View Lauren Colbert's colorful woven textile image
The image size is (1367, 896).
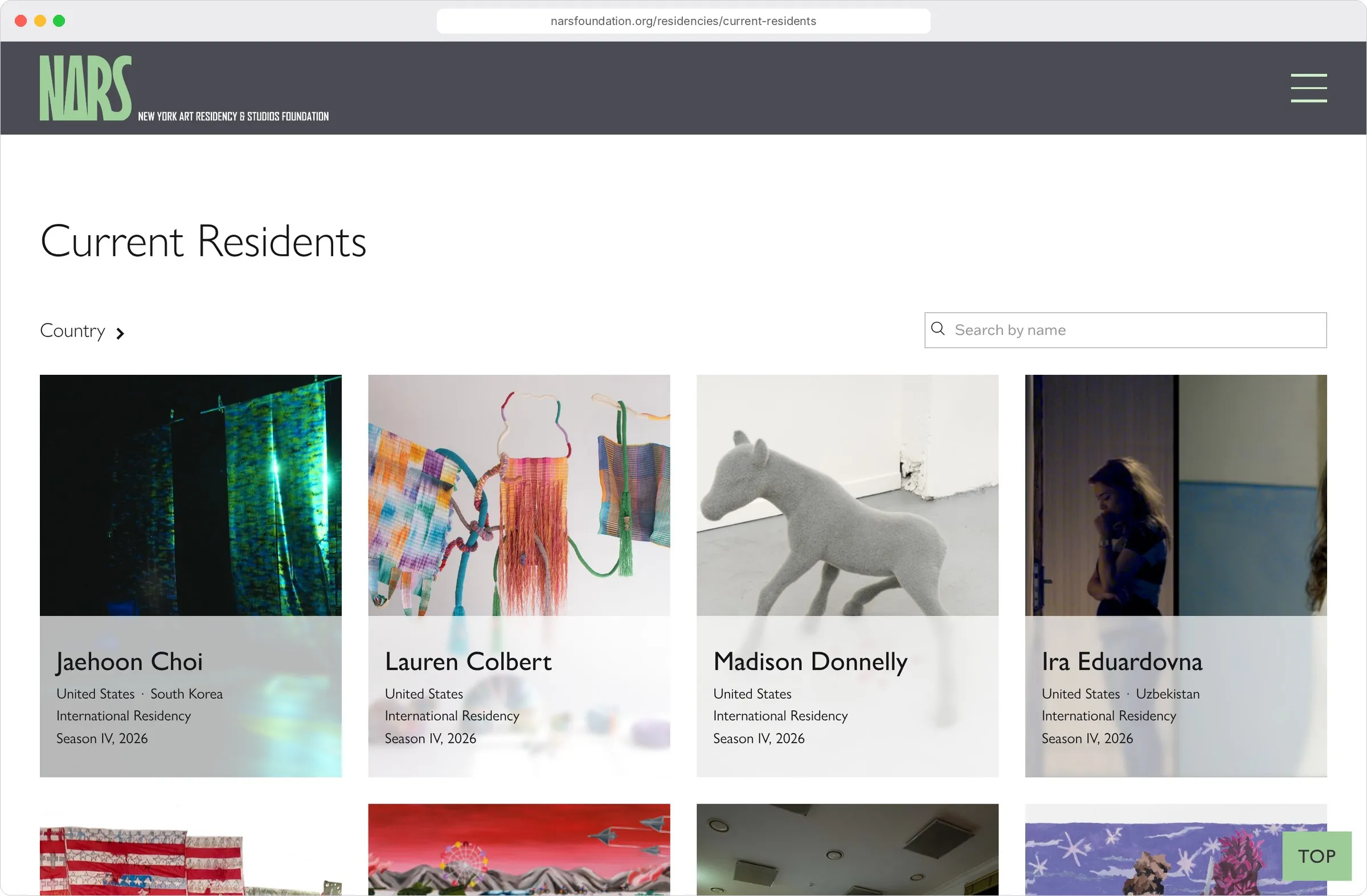(x=519, y=495)
